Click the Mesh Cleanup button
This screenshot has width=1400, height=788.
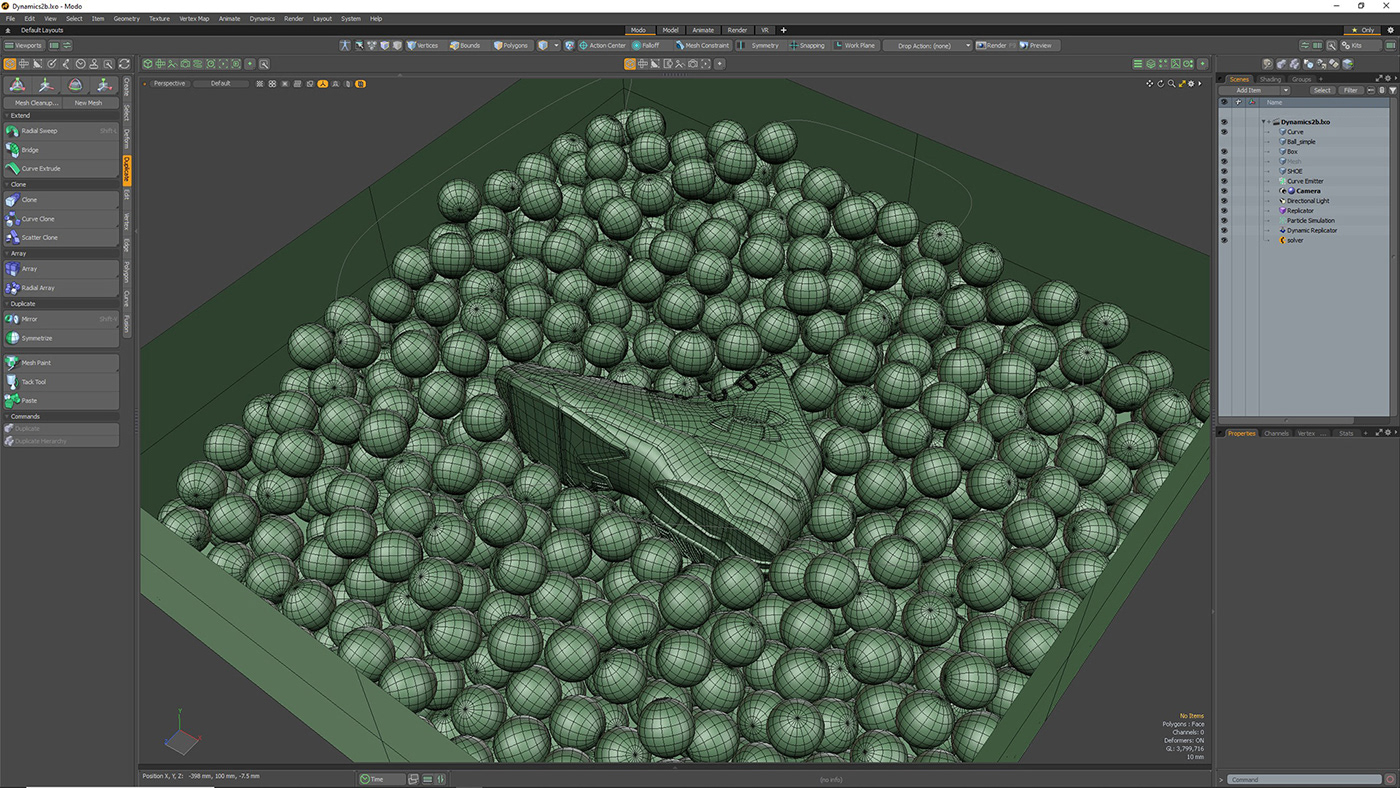(37, 103)
